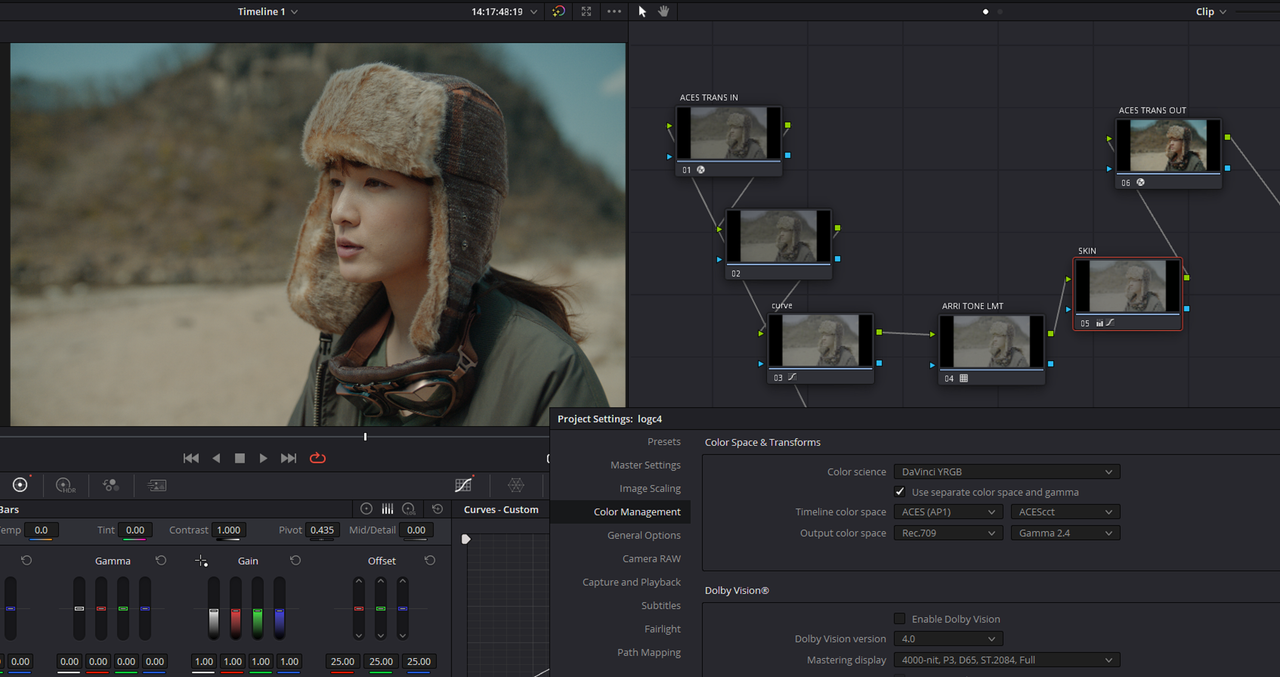Open the Gamma 2.4 output dropdown
Screen dimensions: 1280x677
click(x=1065, y=533)
